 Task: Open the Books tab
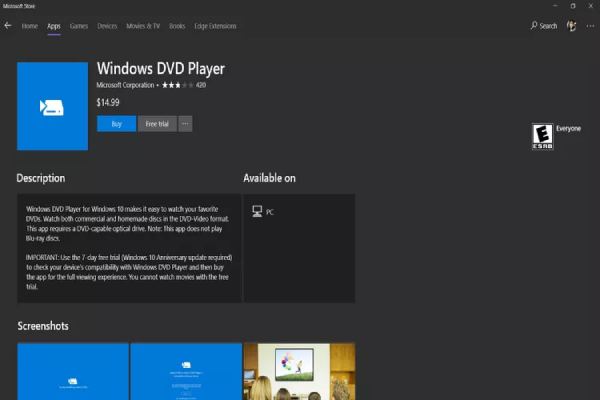(x=177, y=26)
